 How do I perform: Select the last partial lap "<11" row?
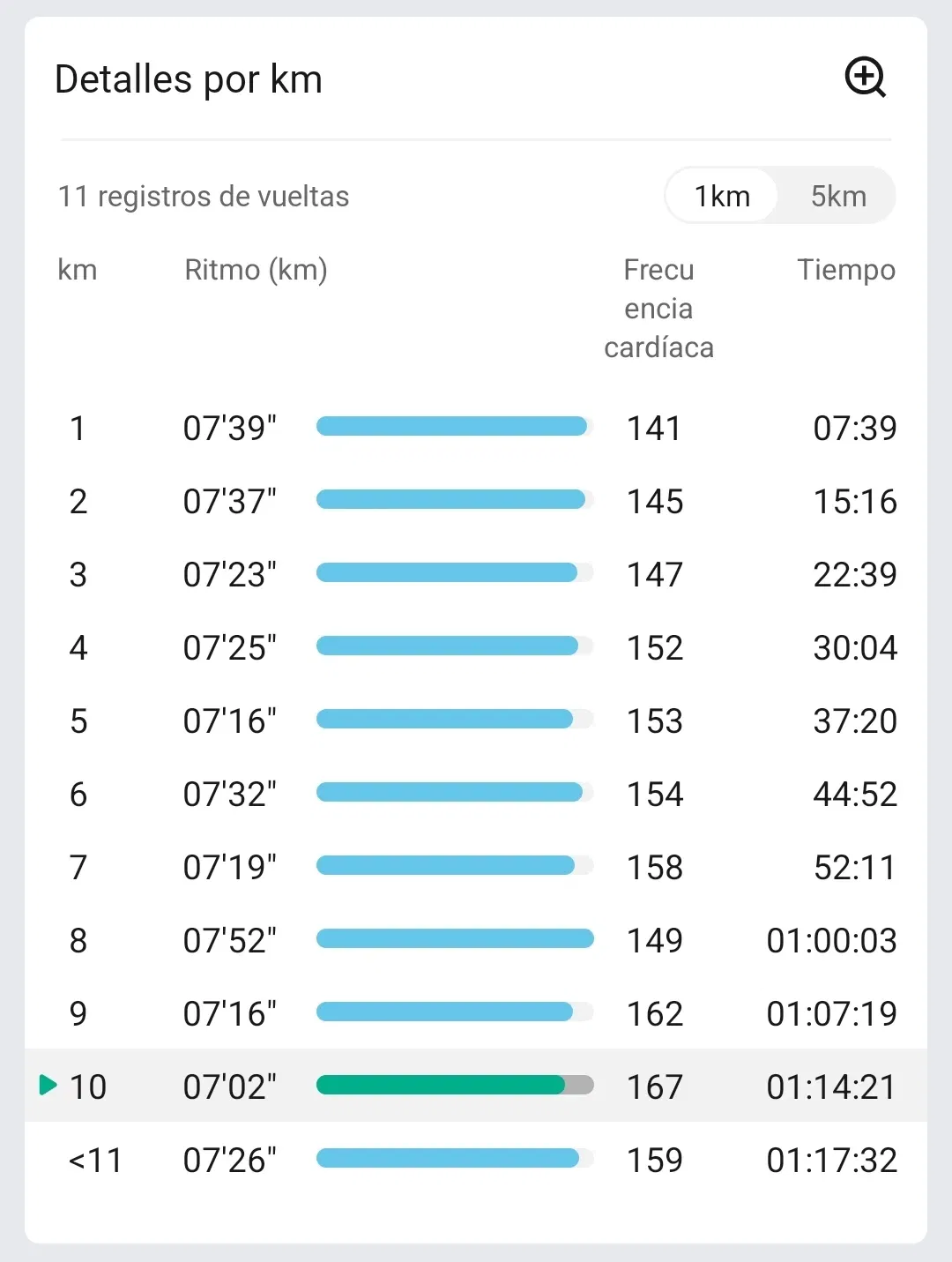pos(476,1160)
